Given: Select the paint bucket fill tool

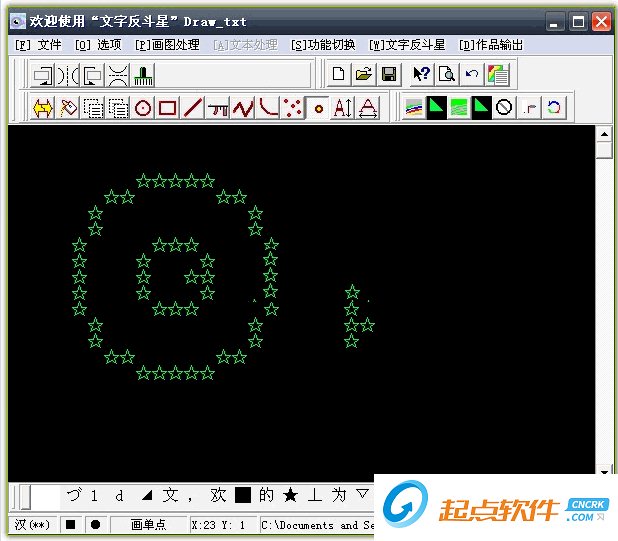Looking at the screenshot, I should pyautogui.click(x=68, y=108).
